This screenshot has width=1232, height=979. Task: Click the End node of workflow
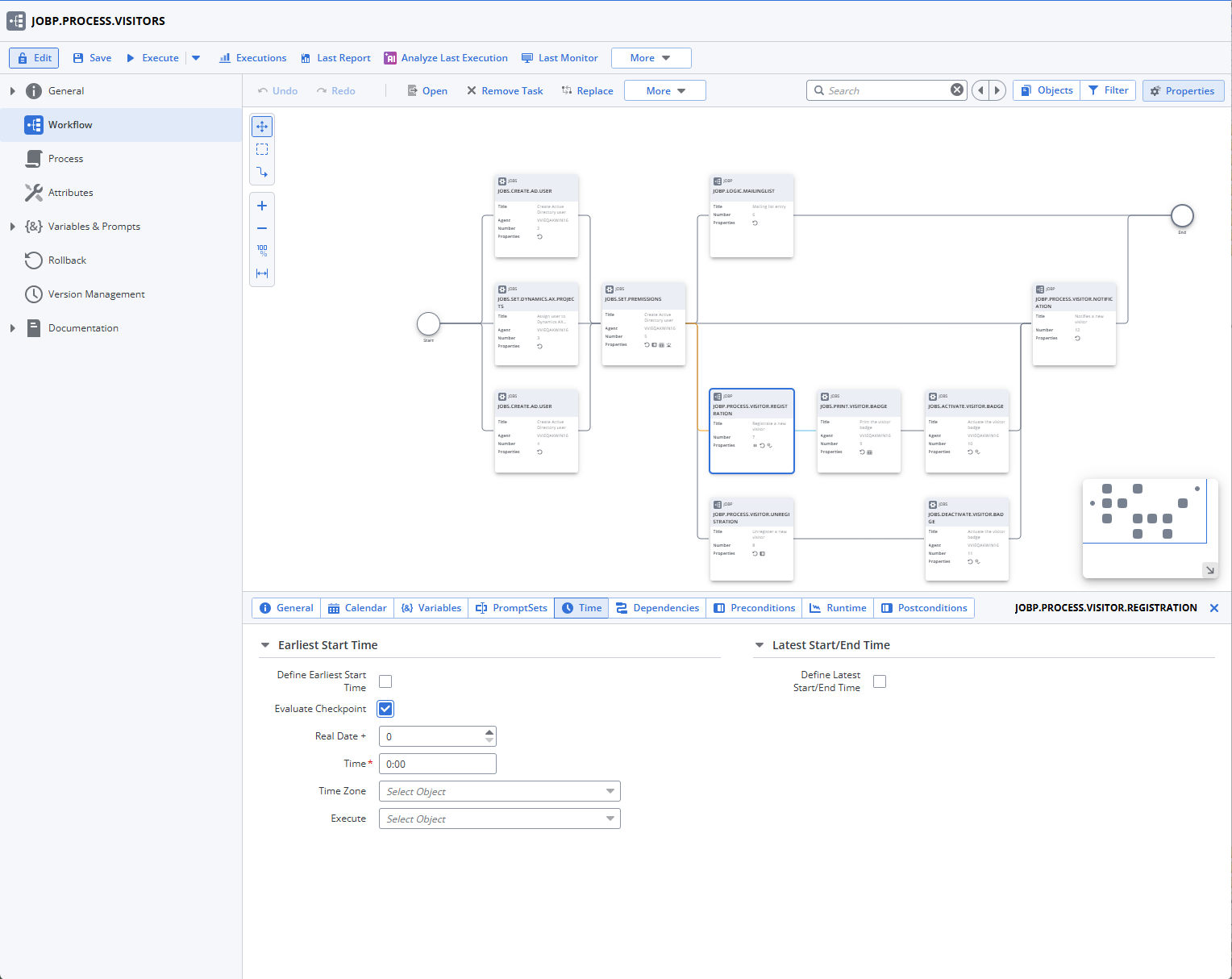1182,215
